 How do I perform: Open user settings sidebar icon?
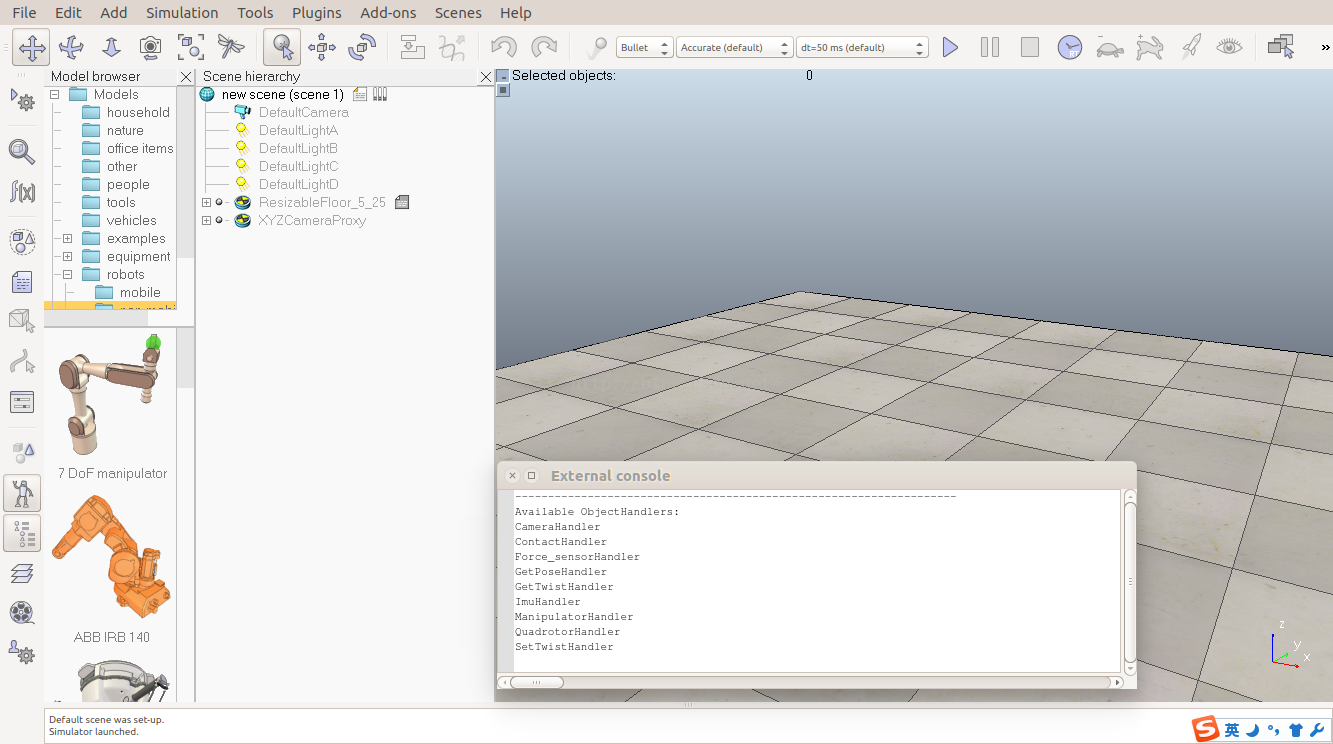(x=22, y=653)
